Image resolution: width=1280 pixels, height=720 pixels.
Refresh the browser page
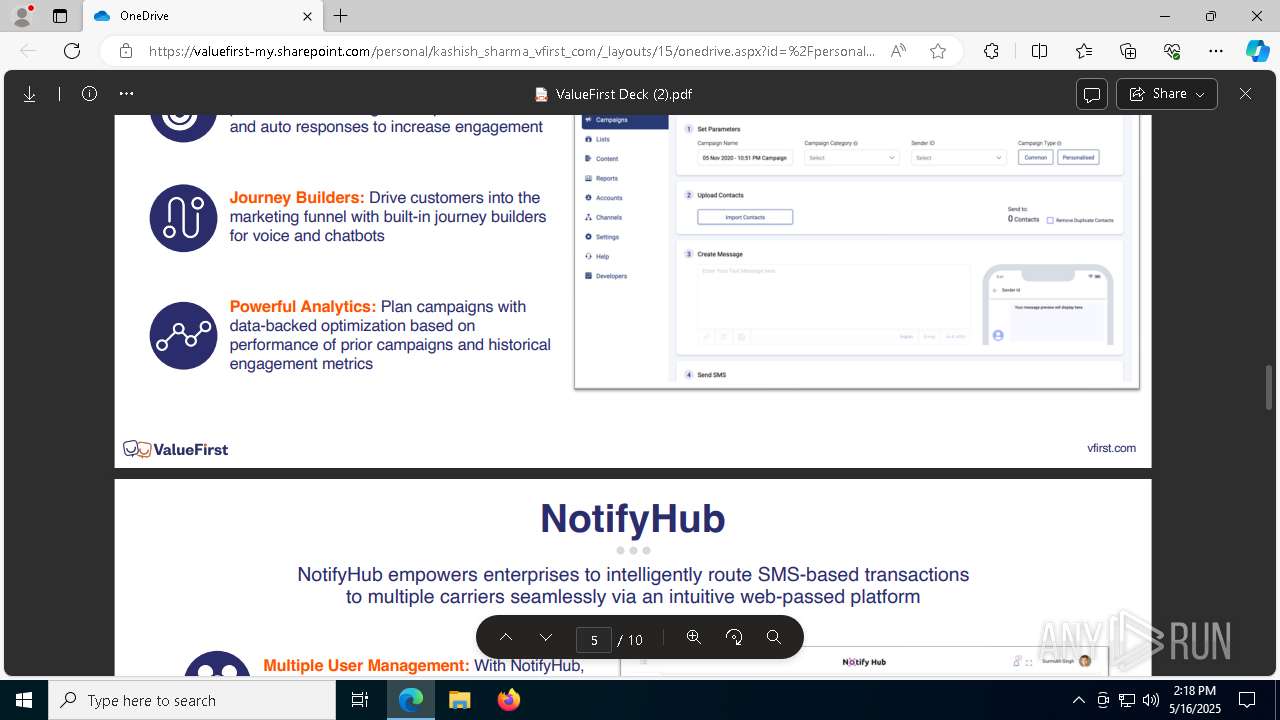click(x=72, y=51)
